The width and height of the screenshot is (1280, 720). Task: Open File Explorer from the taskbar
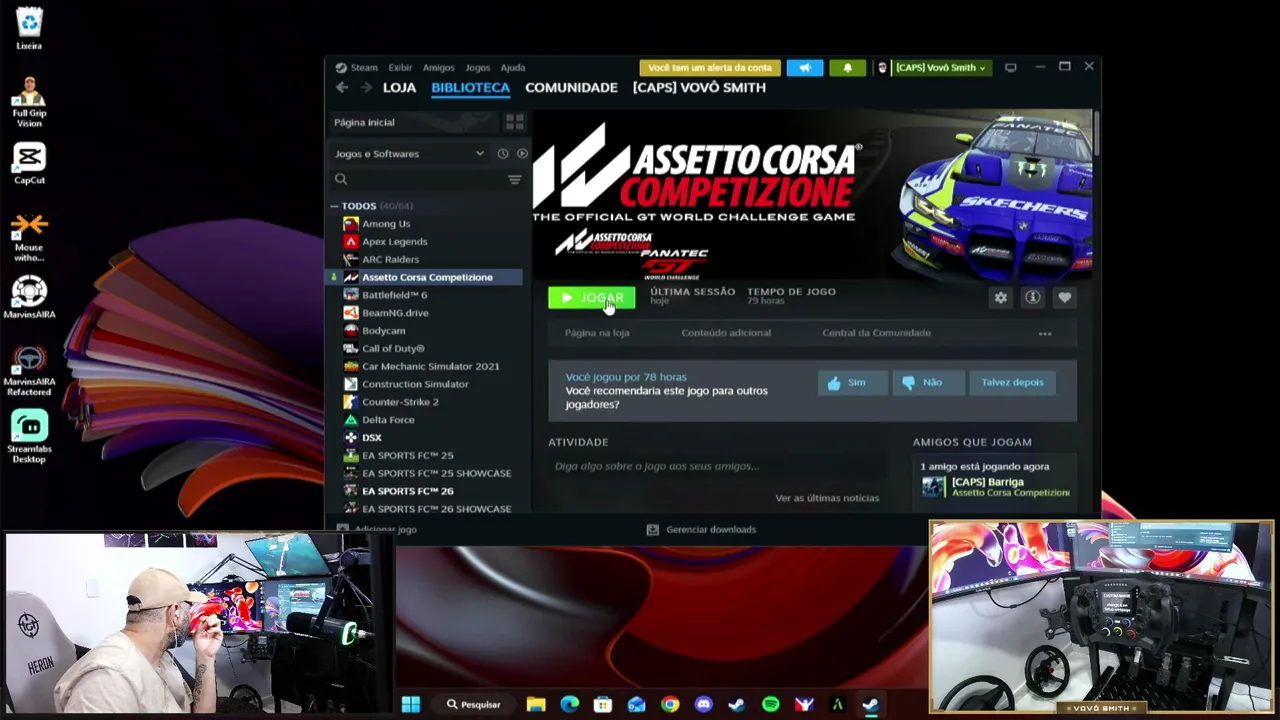tap(536, 705)
